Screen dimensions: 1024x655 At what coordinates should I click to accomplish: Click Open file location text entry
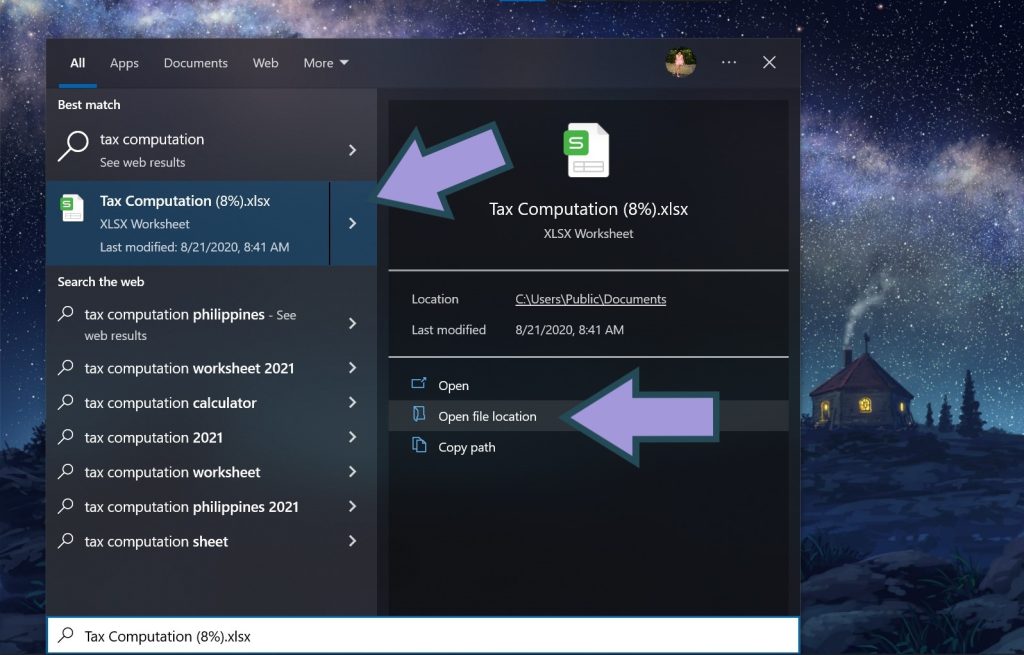pos(488,416)
